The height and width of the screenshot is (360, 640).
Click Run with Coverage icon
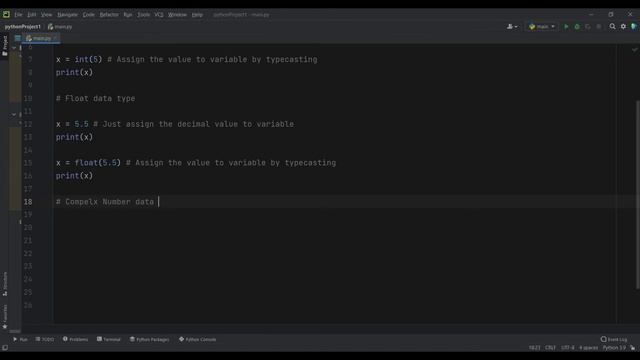pyautogui.click(x=588, y=27)
